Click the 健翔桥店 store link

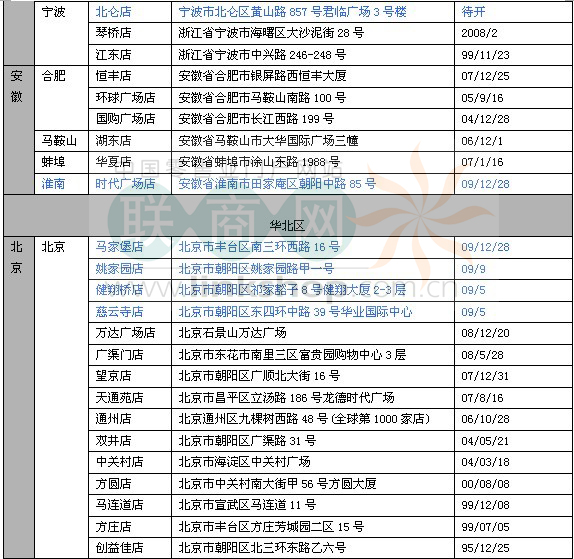[119, 290]
